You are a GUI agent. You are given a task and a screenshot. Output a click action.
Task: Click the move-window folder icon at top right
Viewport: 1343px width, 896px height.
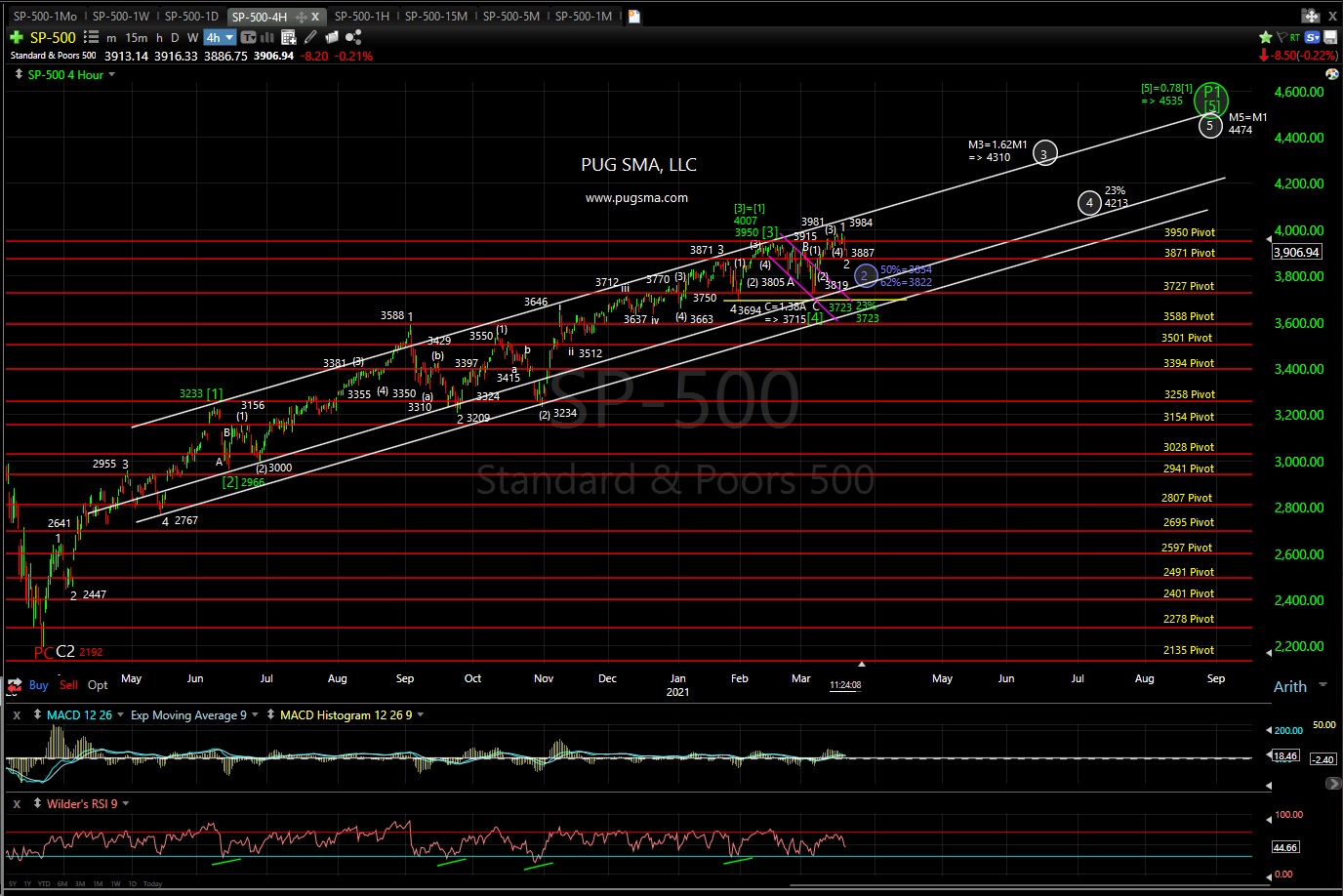click(x=1311, y=16)
